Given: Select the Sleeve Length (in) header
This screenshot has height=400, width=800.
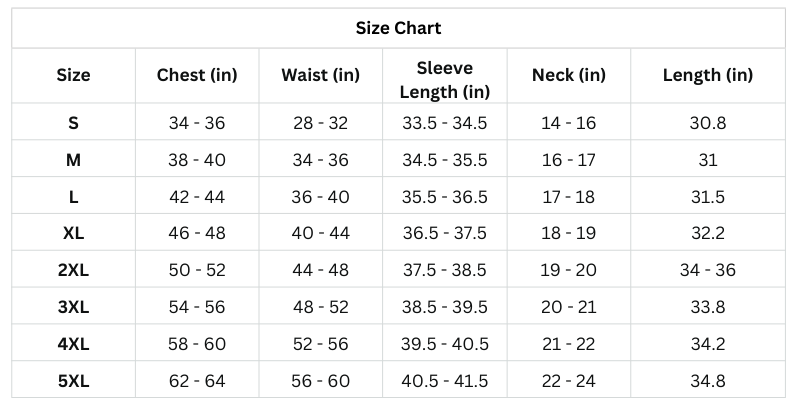Looking at the screenshot, I should pos(444,80).
